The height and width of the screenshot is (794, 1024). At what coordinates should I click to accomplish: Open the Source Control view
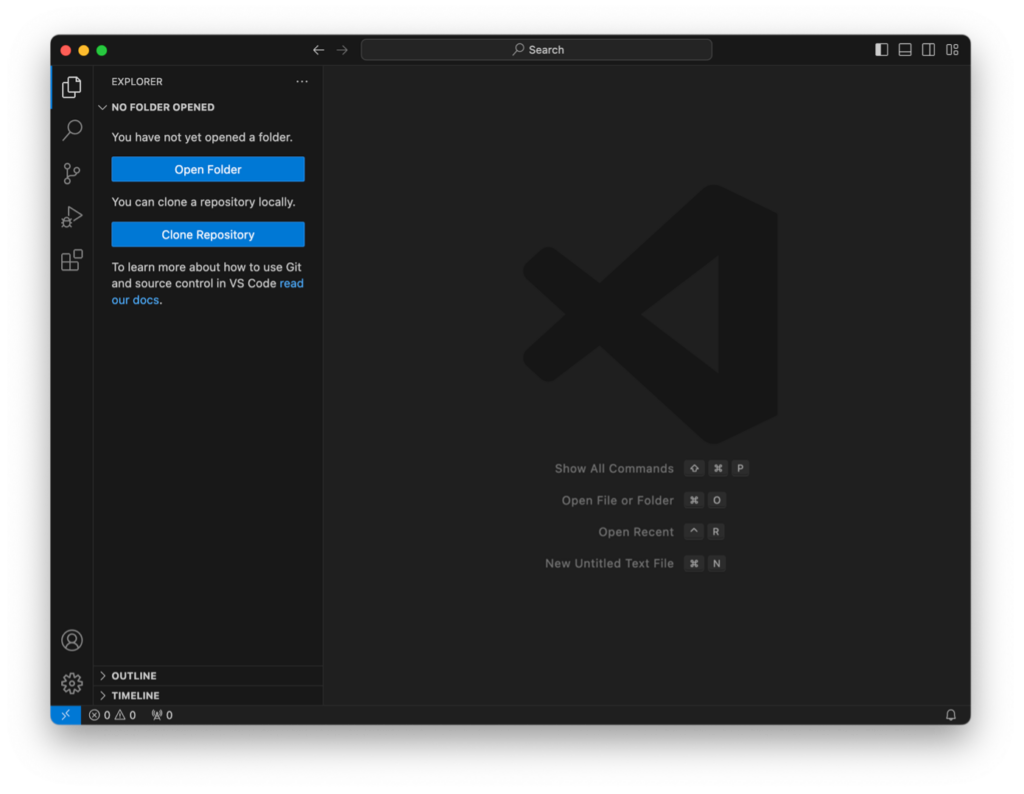pos(72,173)
